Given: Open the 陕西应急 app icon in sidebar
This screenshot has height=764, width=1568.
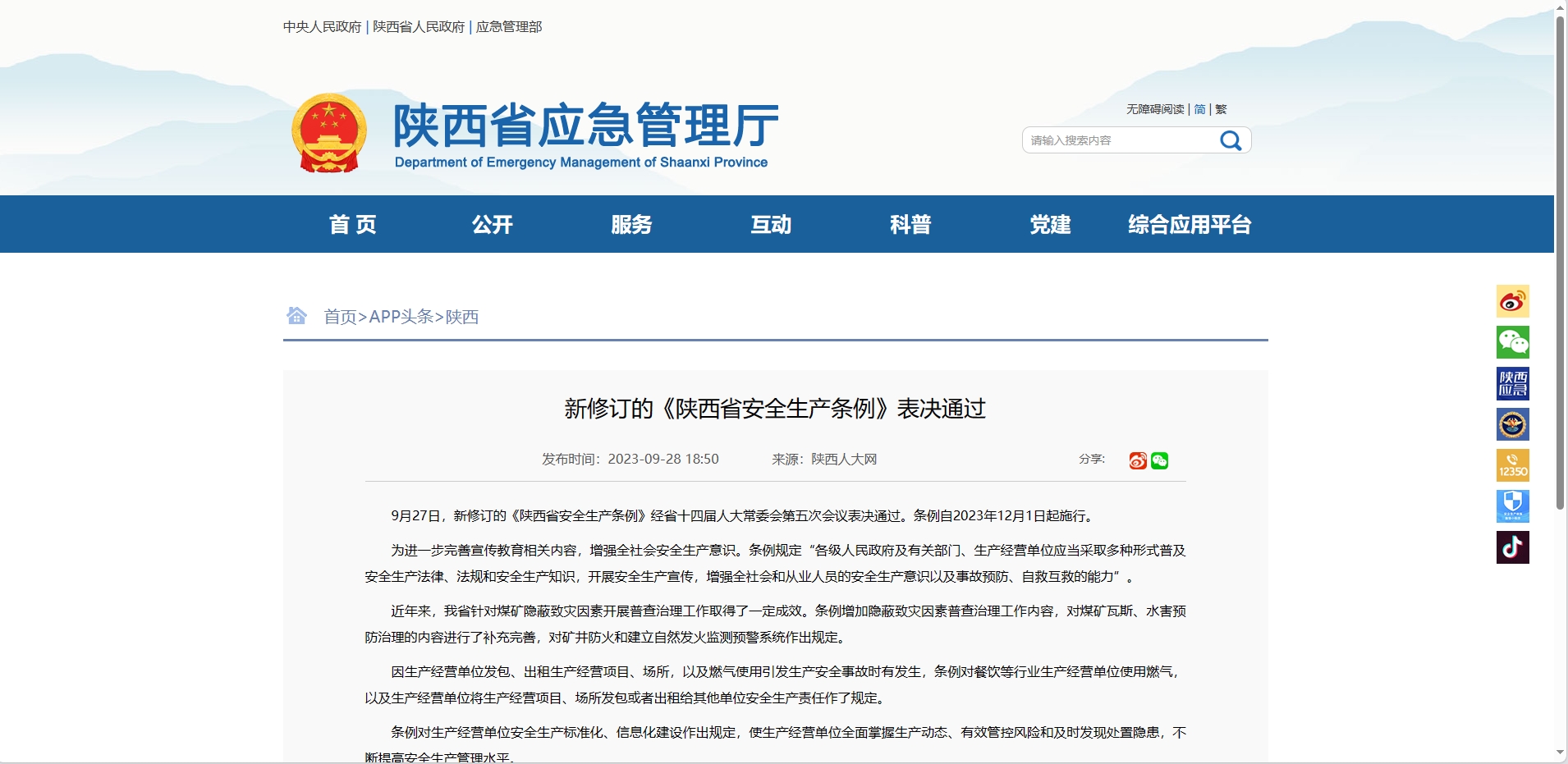Looking at the screenshot, I should point(1512,383).
